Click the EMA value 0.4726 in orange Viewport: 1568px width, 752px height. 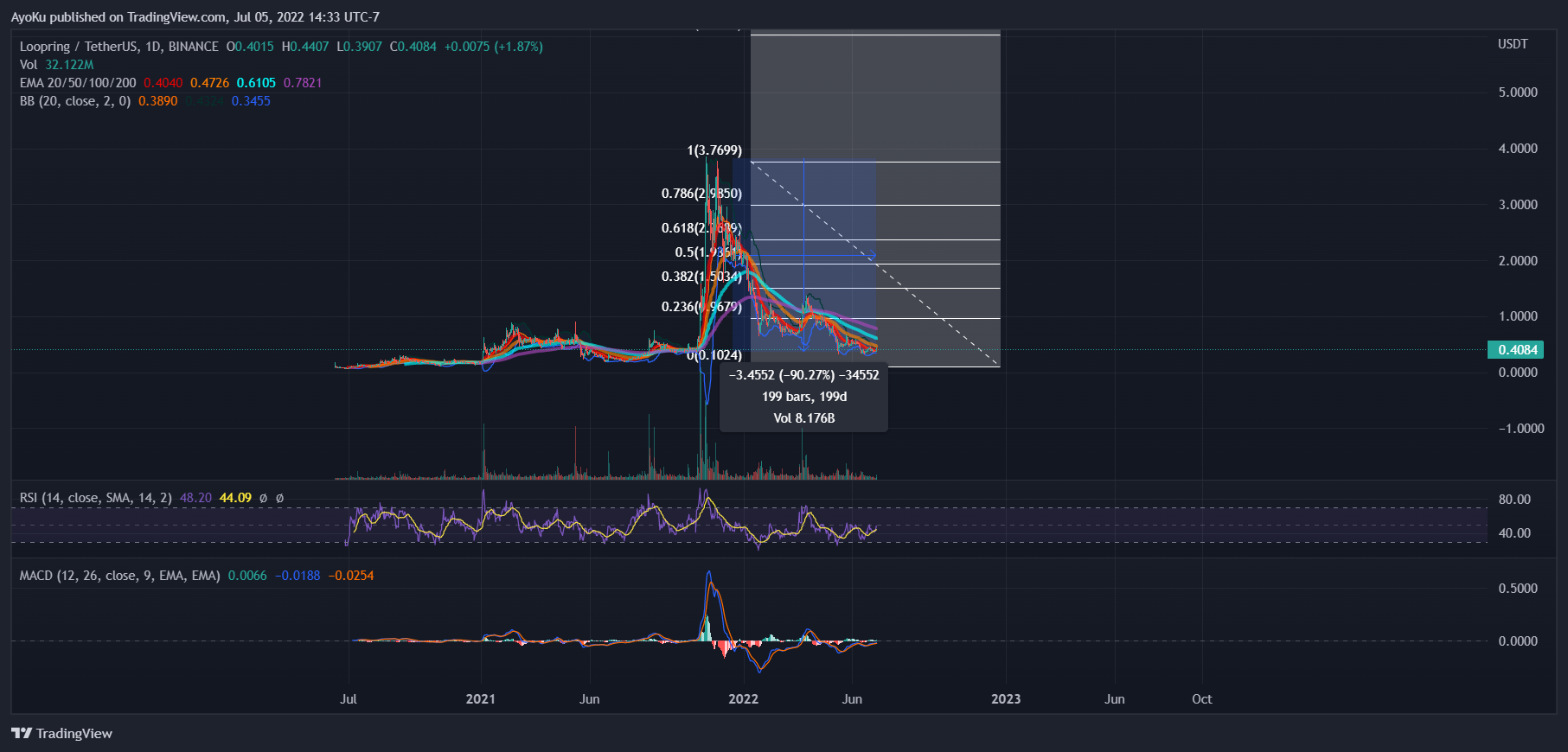pos(210,83)
